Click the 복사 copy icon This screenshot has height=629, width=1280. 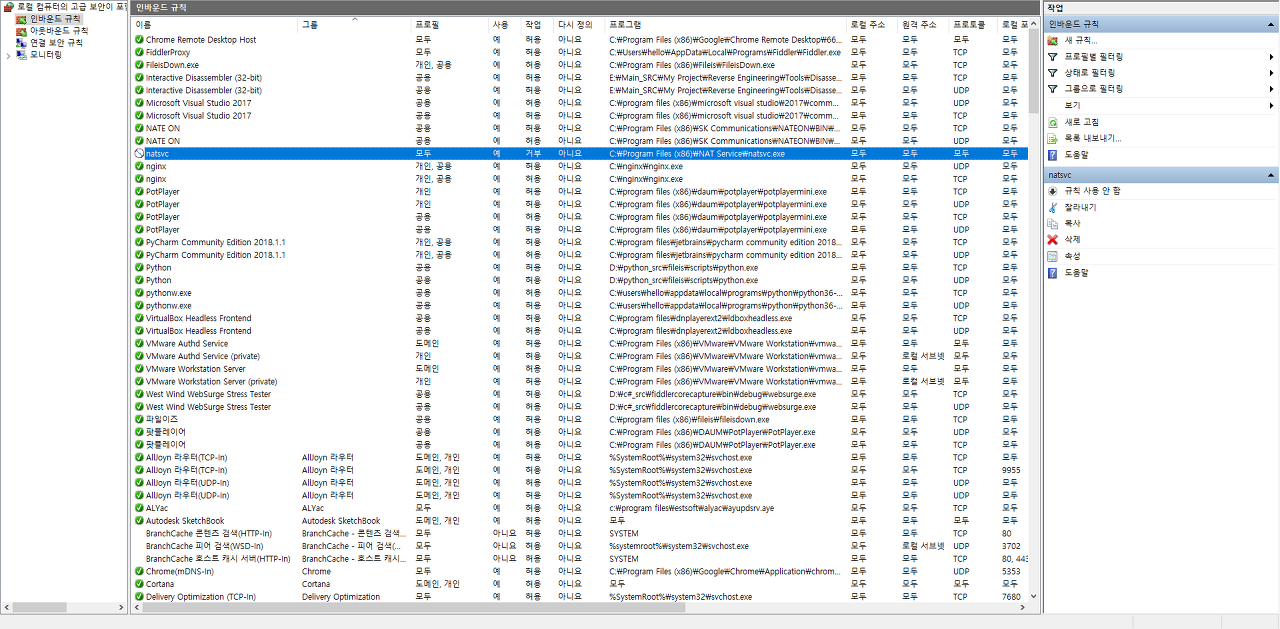coord(1052,224)
